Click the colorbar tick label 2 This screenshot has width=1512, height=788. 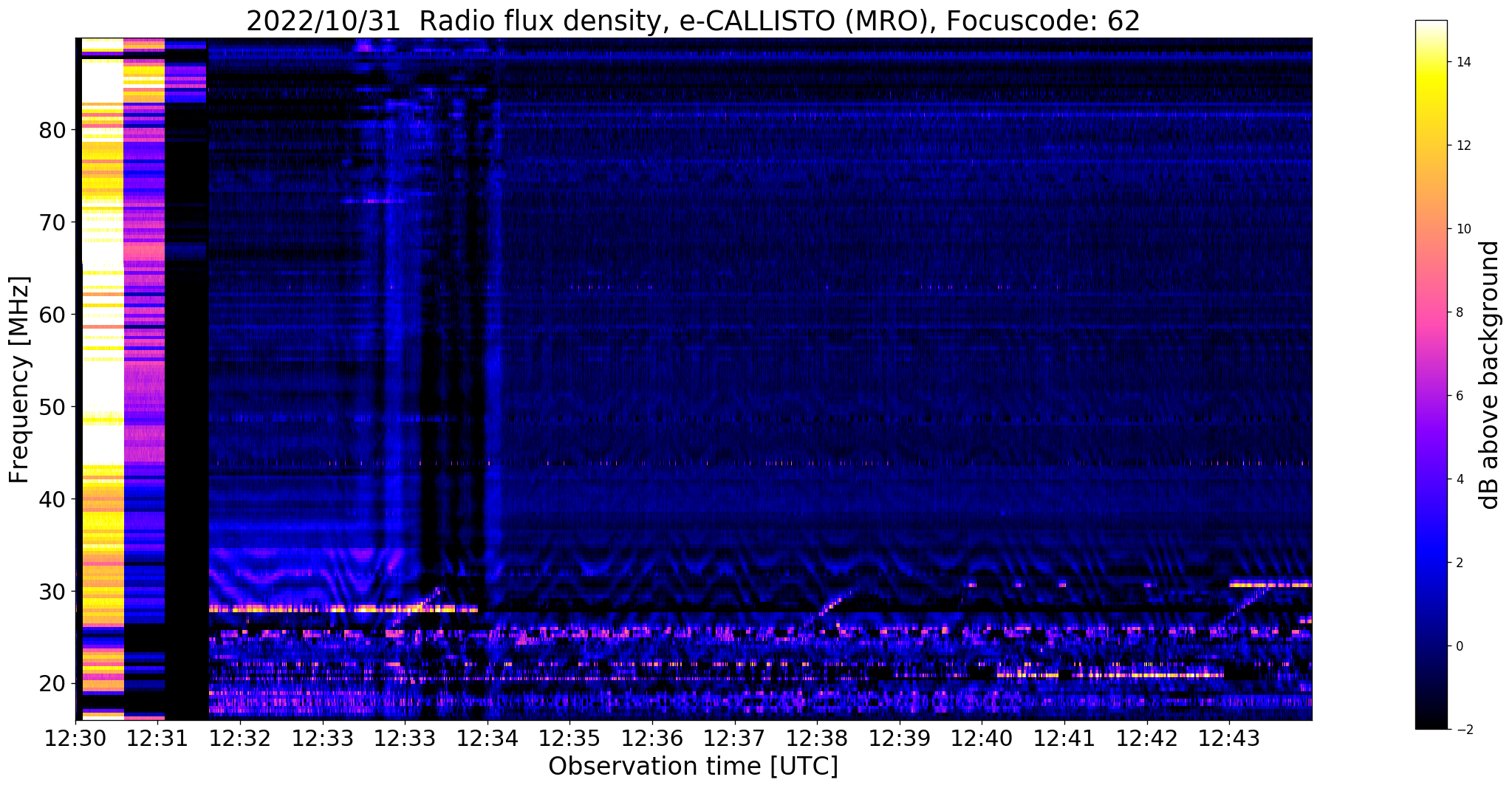[x=1460, y=563]
